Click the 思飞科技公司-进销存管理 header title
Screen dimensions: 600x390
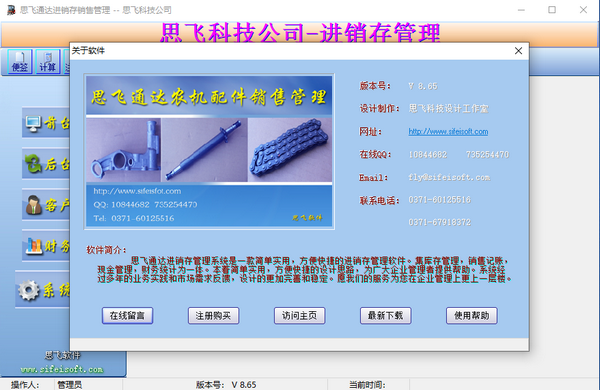tap(300, 33)
